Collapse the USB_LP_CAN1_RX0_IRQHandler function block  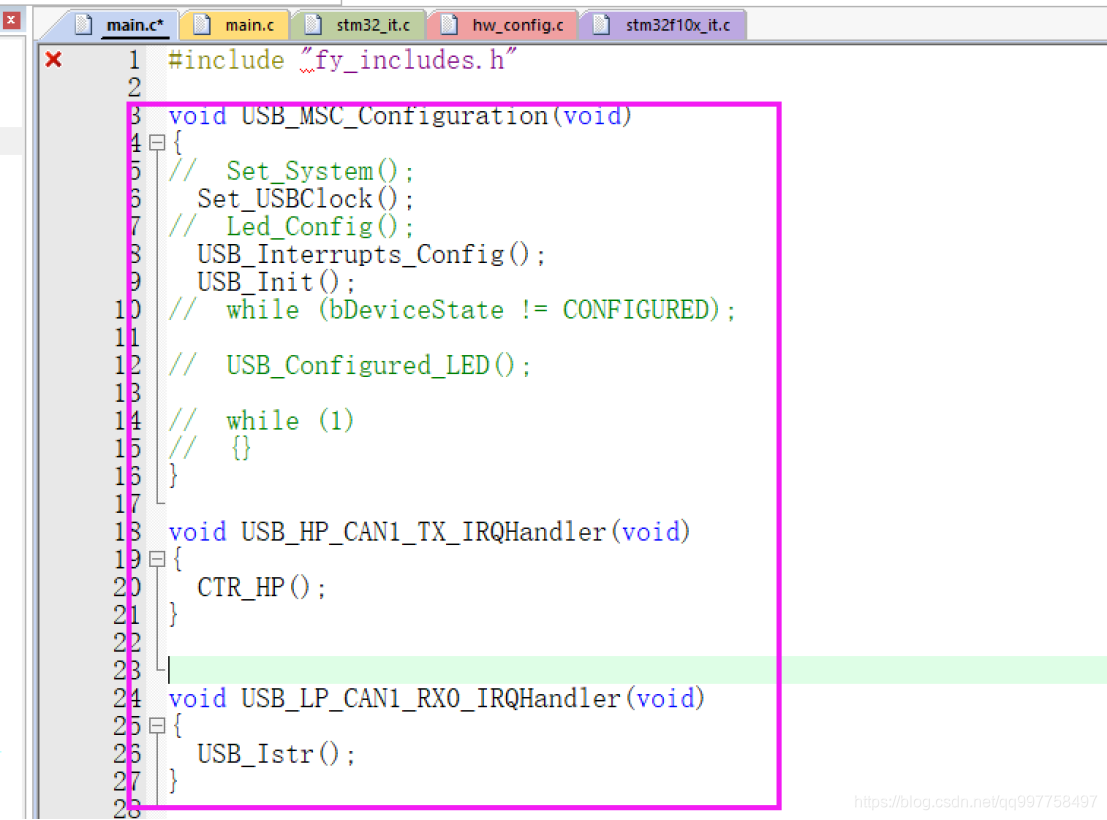[x=157, y=726]
